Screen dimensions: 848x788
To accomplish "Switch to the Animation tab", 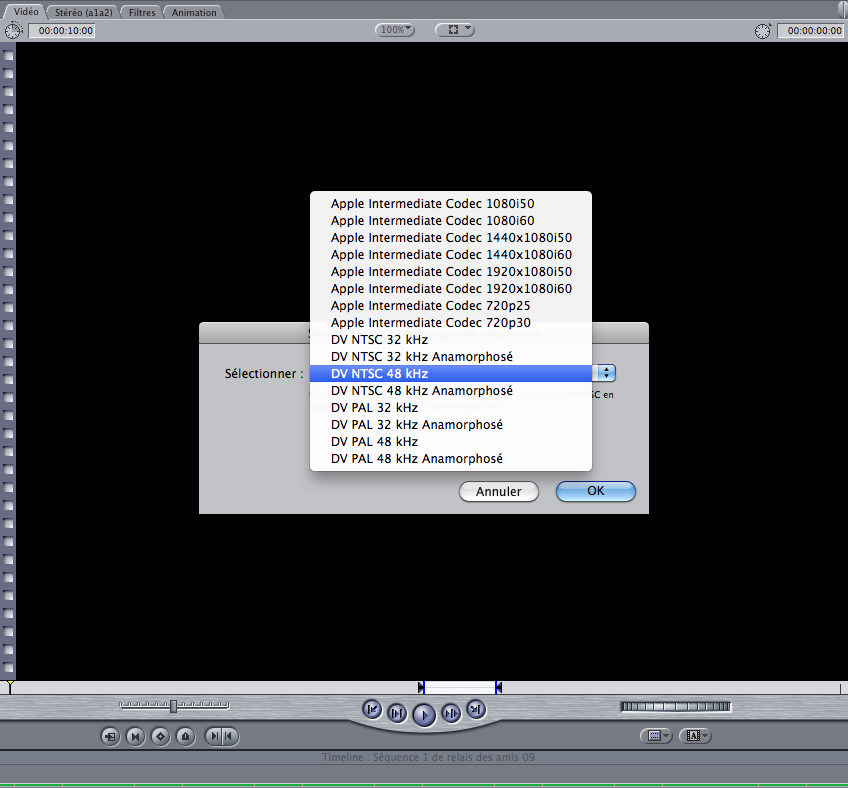I will pyautogui.click(x=194, y=12).
